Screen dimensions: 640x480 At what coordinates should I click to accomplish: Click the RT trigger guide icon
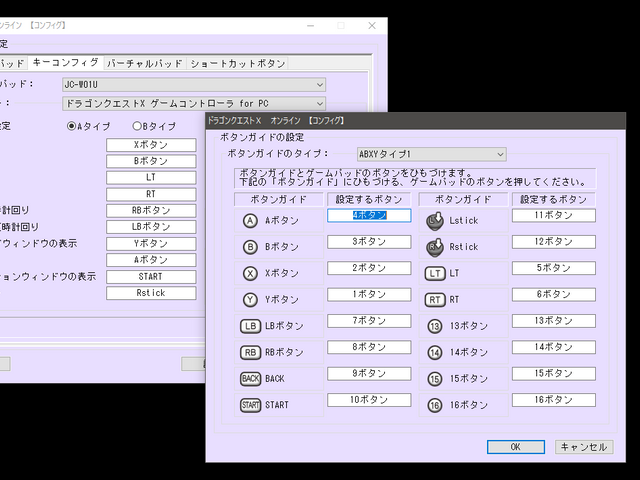435,300
